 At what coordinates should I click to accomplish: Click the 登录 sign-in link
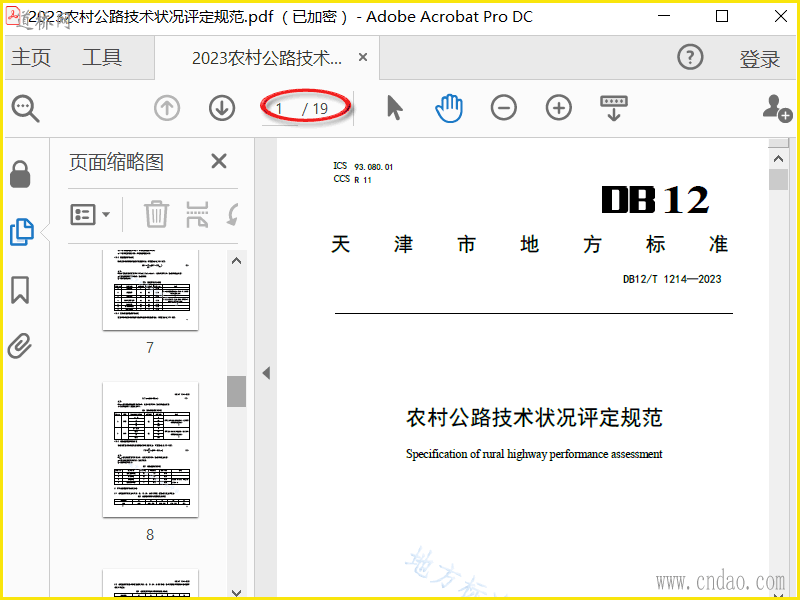click(760, 59)
